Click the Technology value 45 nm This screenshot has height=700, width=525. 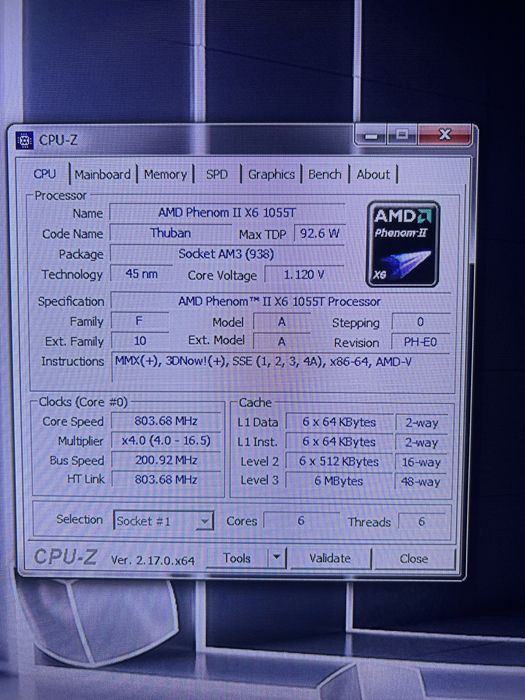coord(142,274)
